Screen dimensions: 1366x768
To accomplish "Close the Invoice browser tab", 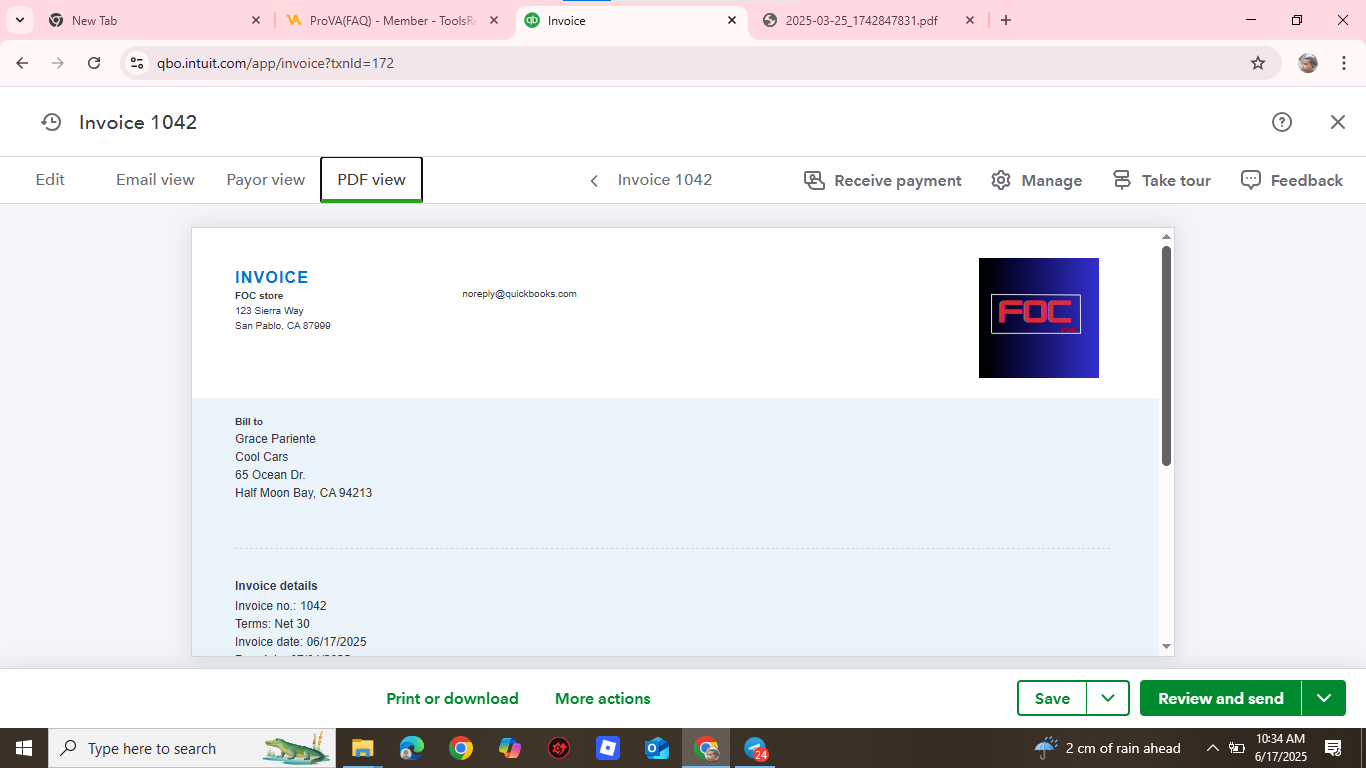I will point(732,20).
